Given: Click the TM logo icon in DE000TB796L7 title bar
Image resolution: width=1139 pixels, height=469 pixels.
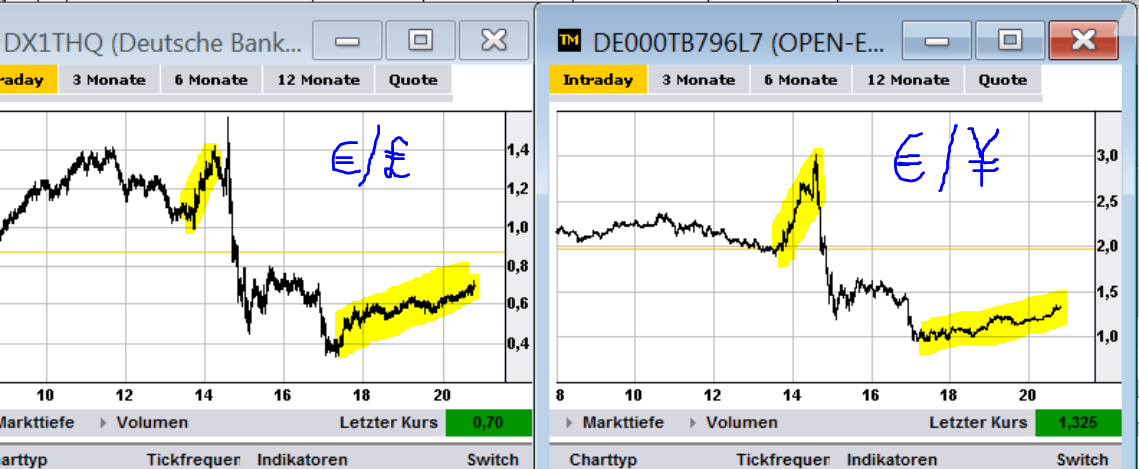Looking at the screenshot, I should click(568, 41).
